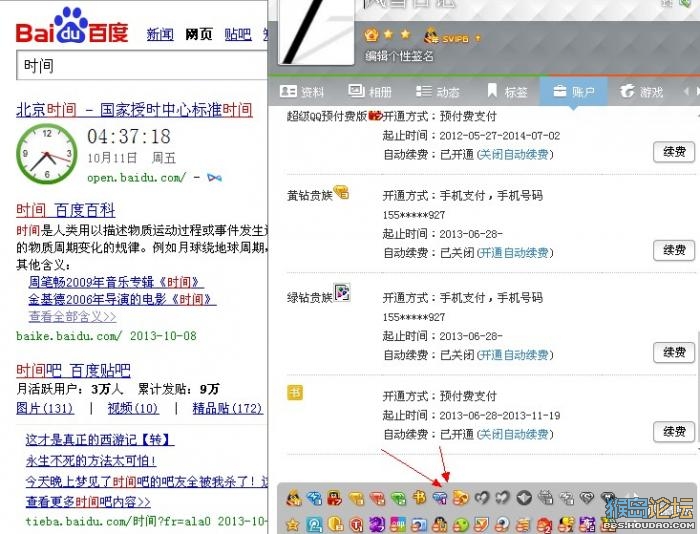Switch to the 相册 album tab
Image resolution: width=700 pixels, height=534 pixels.
tap(370, 92)
